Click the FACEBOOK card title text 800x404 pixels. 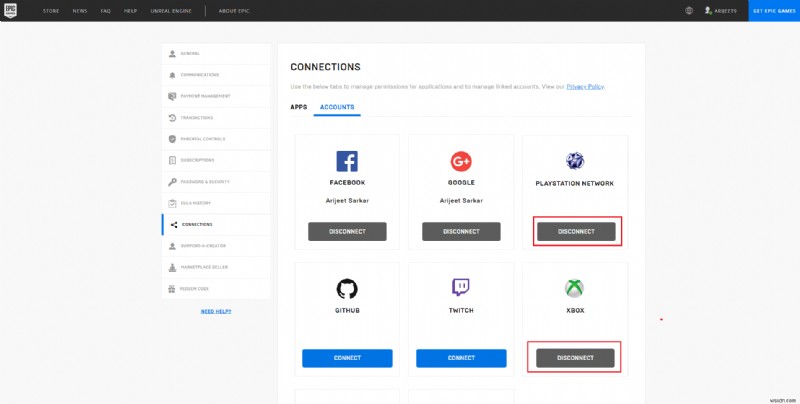(x=347, y=183)
